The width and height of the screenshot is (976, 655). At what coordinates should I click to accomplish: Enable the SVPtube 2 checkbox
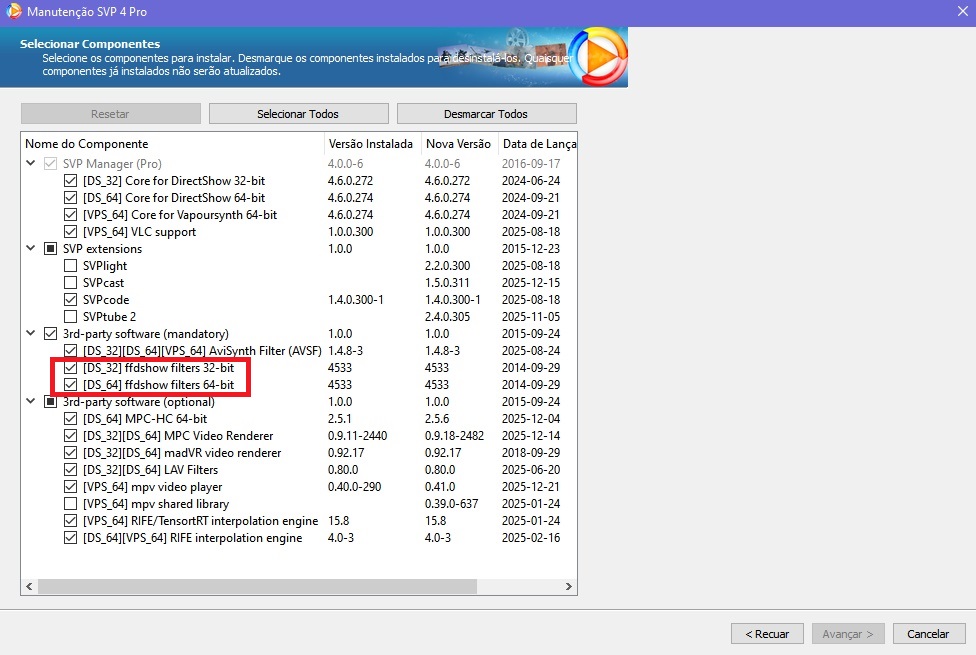pyautogui.click(x=70, y=317)
